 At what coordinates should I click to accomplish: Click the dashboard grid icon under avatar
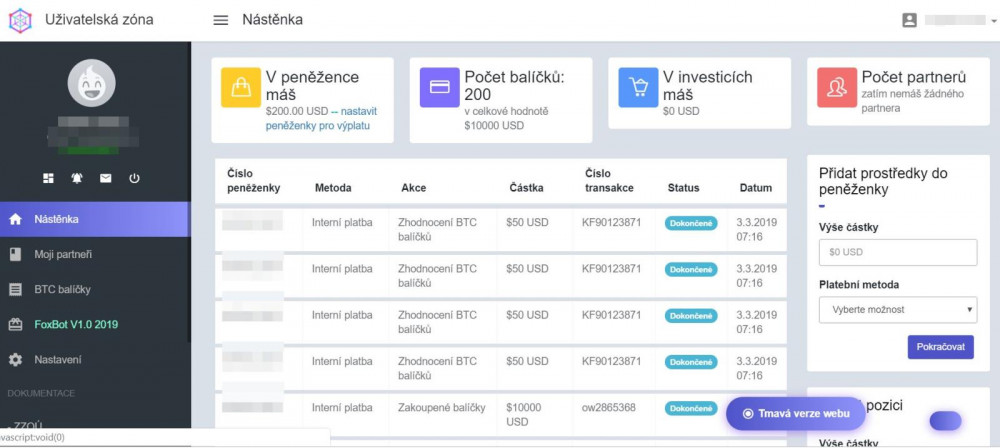(48, 179)
